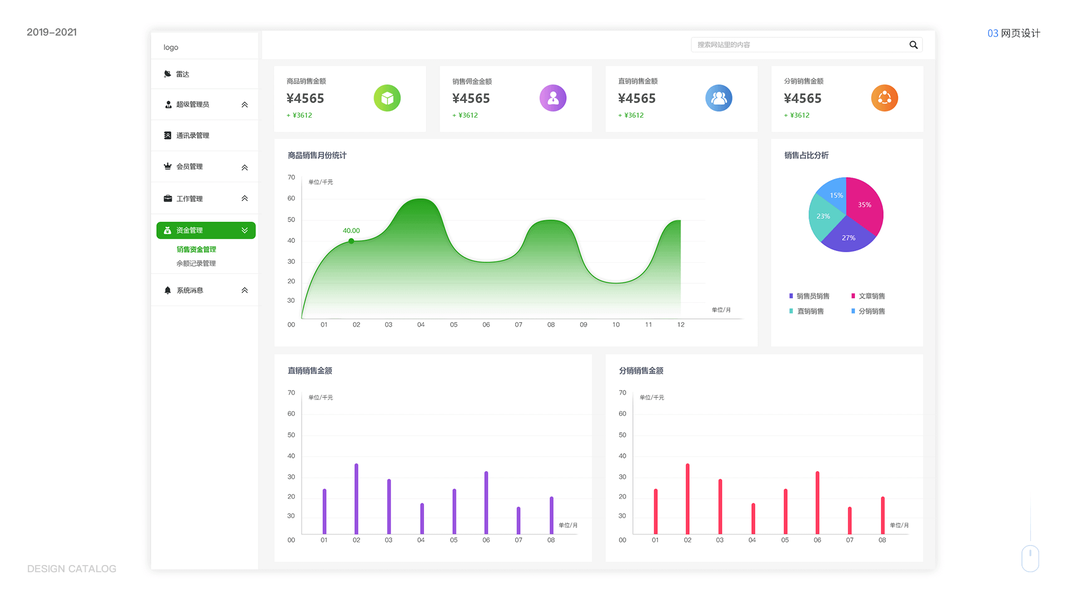Screen dimensions: 1067x600
Task: Open the 销售资金管理 submenu item
Action: (196, 250)
